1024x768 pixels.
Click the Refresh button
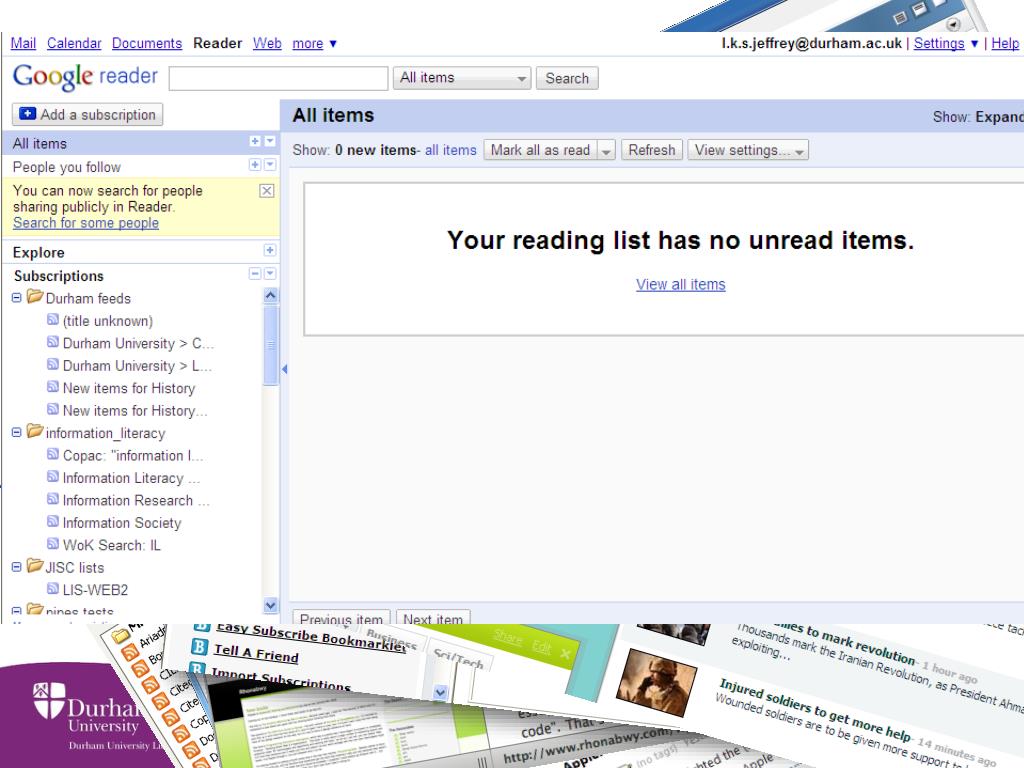(x=652, y=150)
